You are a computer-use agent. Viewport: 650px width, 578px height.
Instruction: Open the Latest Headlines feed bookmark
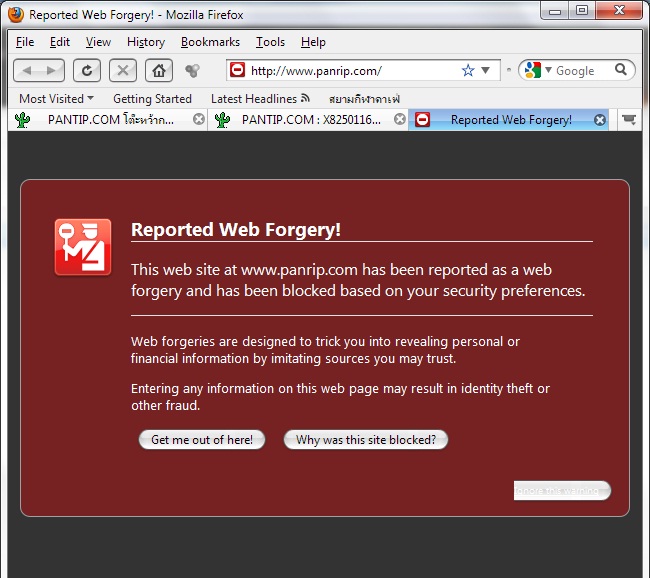tap(260, 99)
